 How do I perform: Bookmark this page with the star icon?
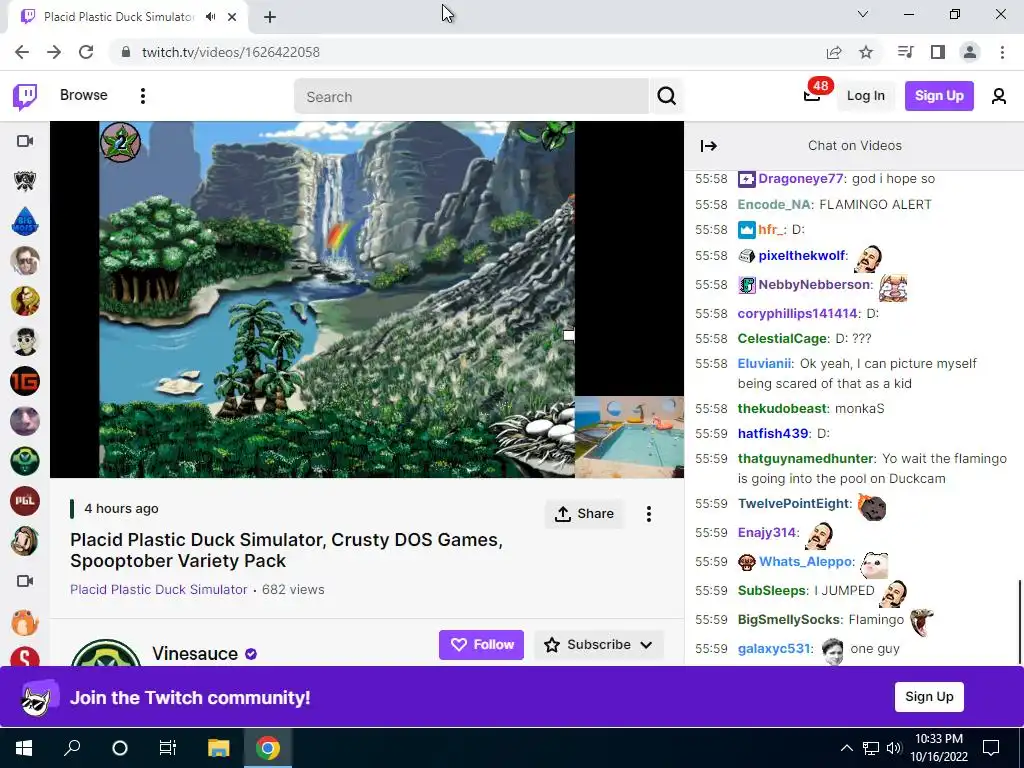click(866, 52)
